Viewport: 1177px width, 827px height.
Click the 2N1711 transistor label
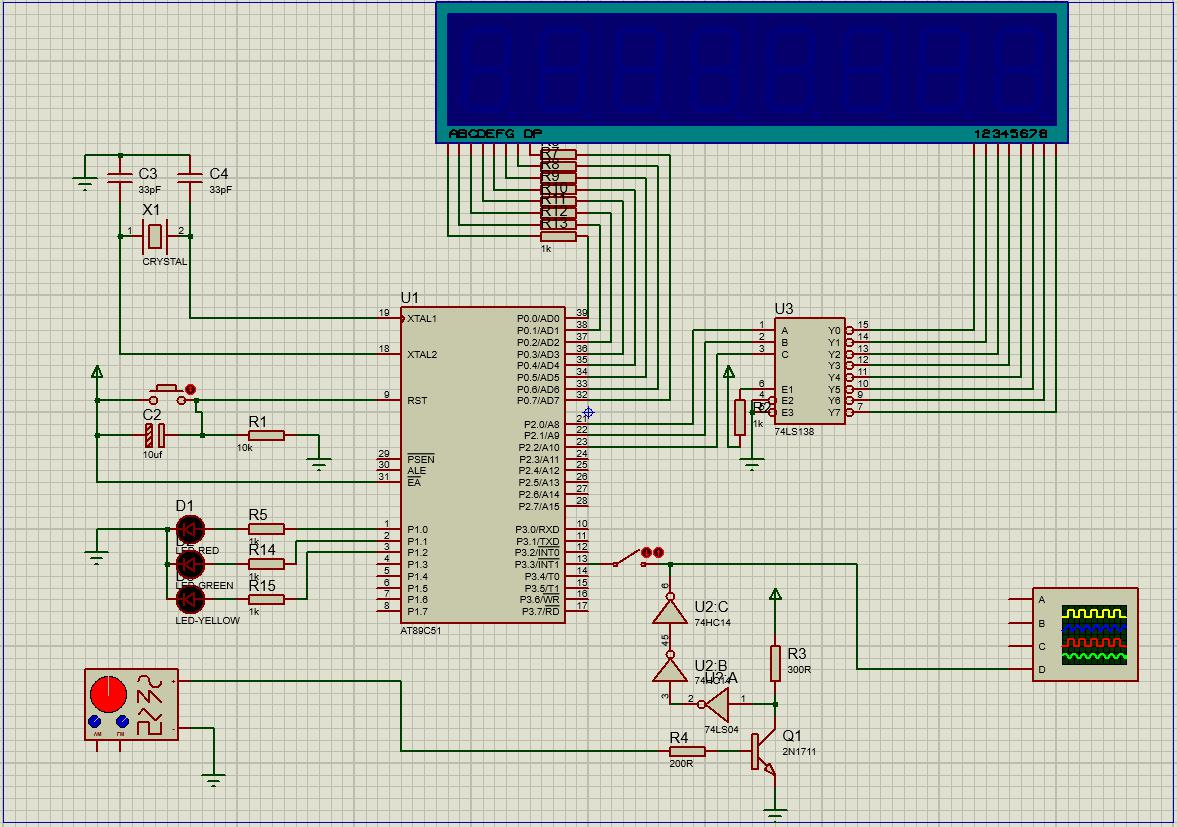[x=799, y=751]
